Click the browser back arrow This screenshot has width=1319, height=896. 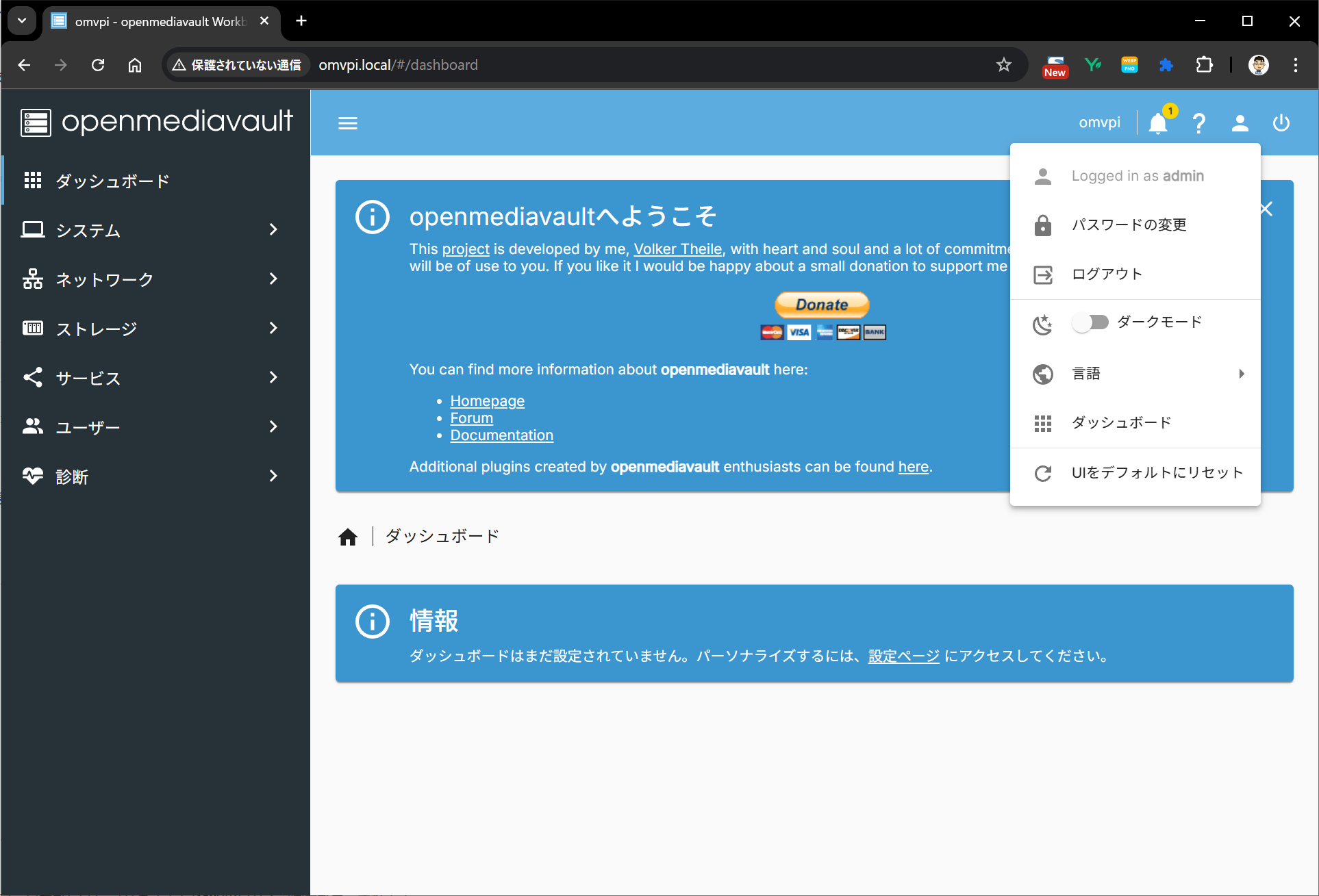[x=24, y=65]
